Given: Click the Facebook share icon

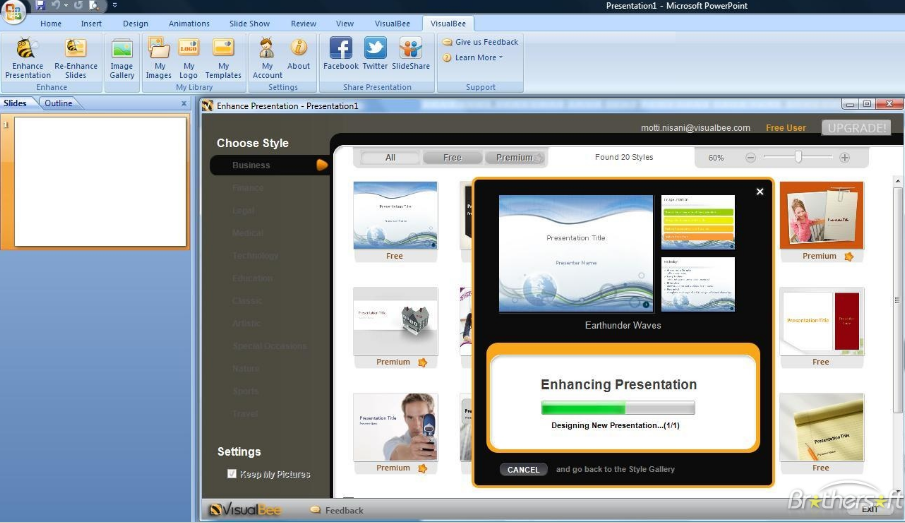Looking at the screenshot, I should pyautogui.click(x=340, y=48).
